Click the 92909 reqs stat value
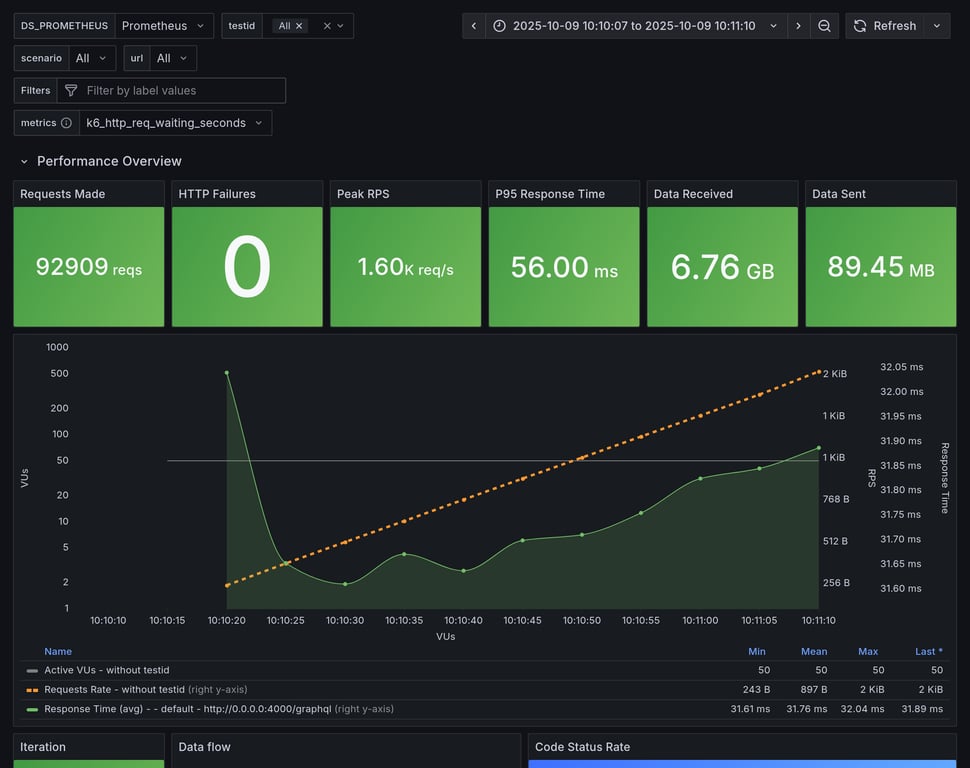The image size is (970, 768). pyautogui.click(x=89, y=267)
